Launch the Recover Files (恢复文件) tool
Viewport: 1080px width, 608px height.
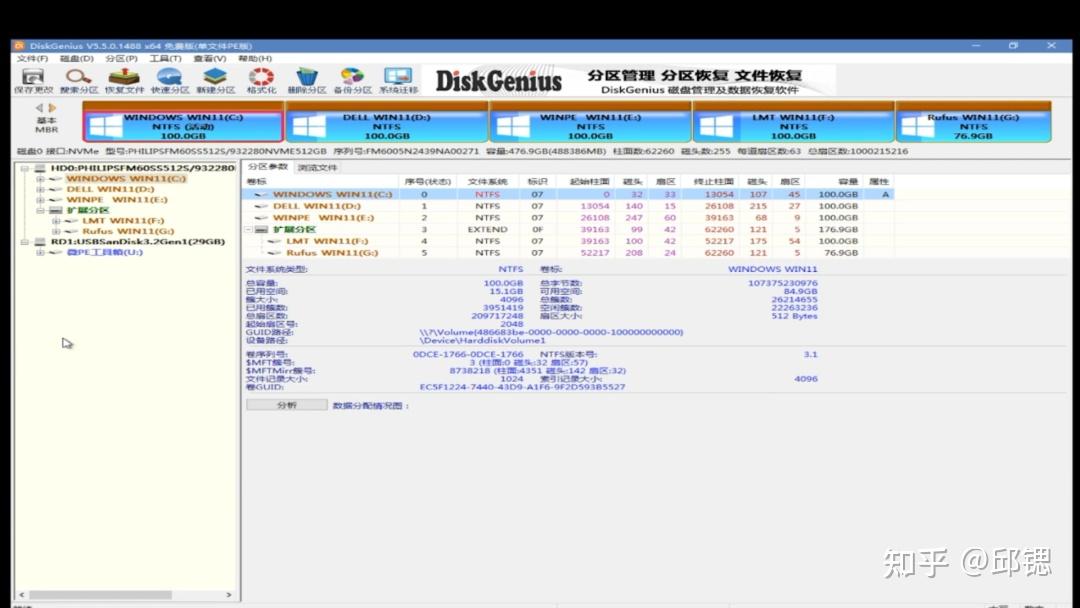(x=124, y=81)
